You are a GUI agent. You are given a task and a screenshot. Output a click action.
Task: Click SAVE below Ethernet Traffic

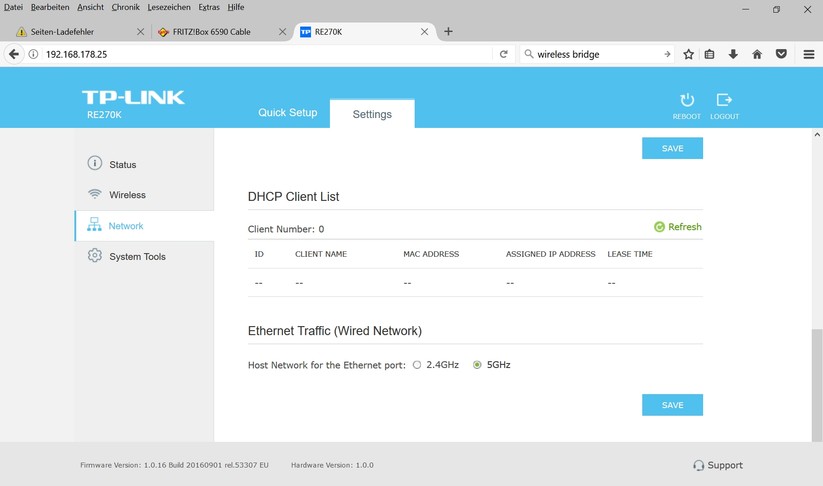(672, 405)
